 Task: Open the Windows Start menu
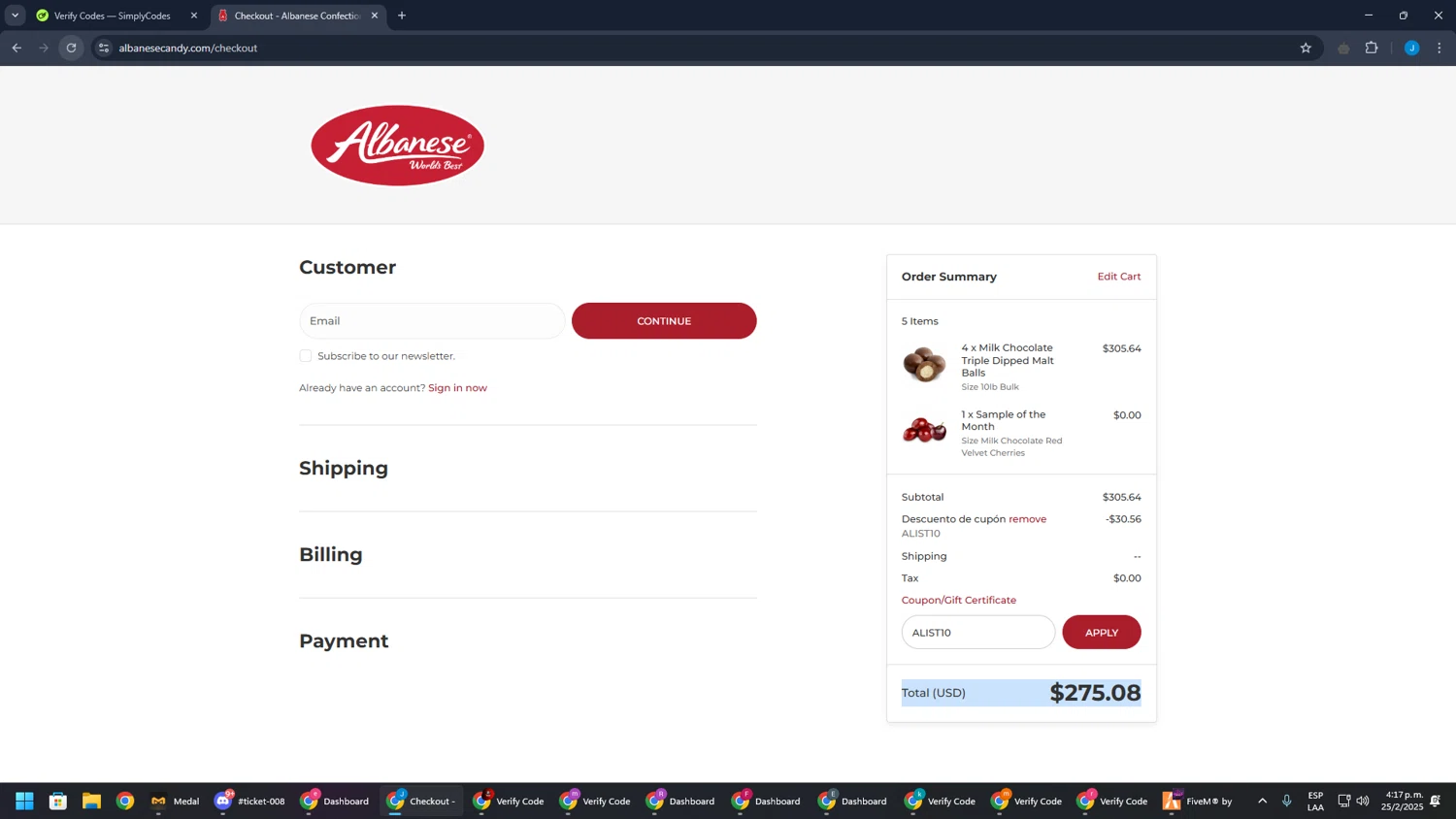click(24, 801)
